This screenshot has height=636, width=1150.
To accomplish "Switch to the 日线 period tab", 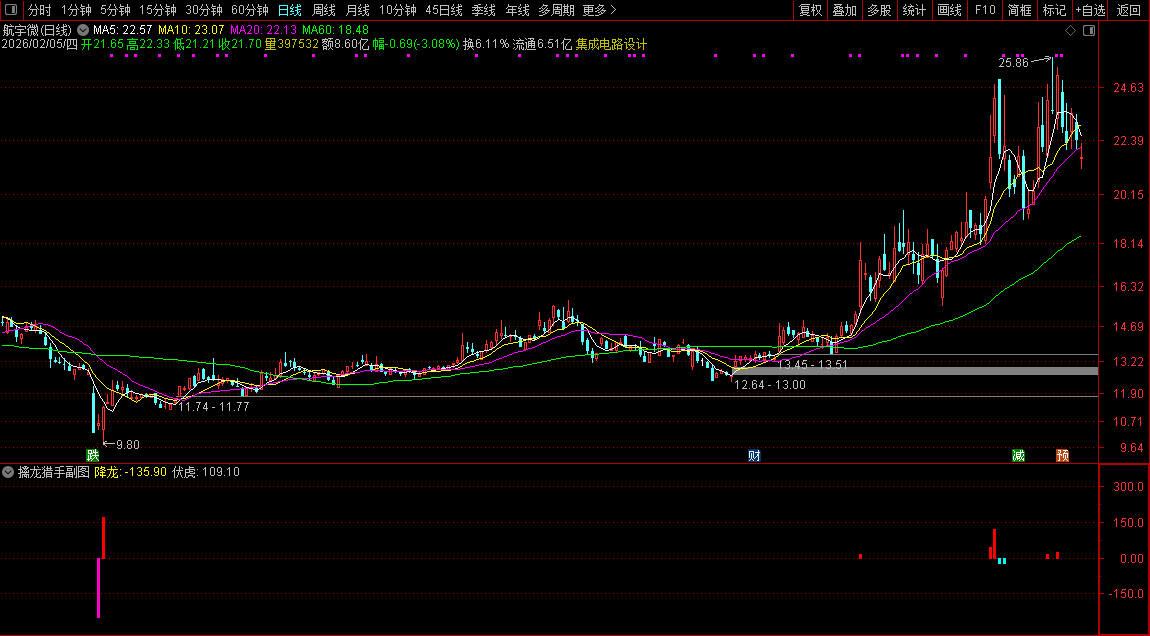I will pyautogui.click(x=289, y=10).
